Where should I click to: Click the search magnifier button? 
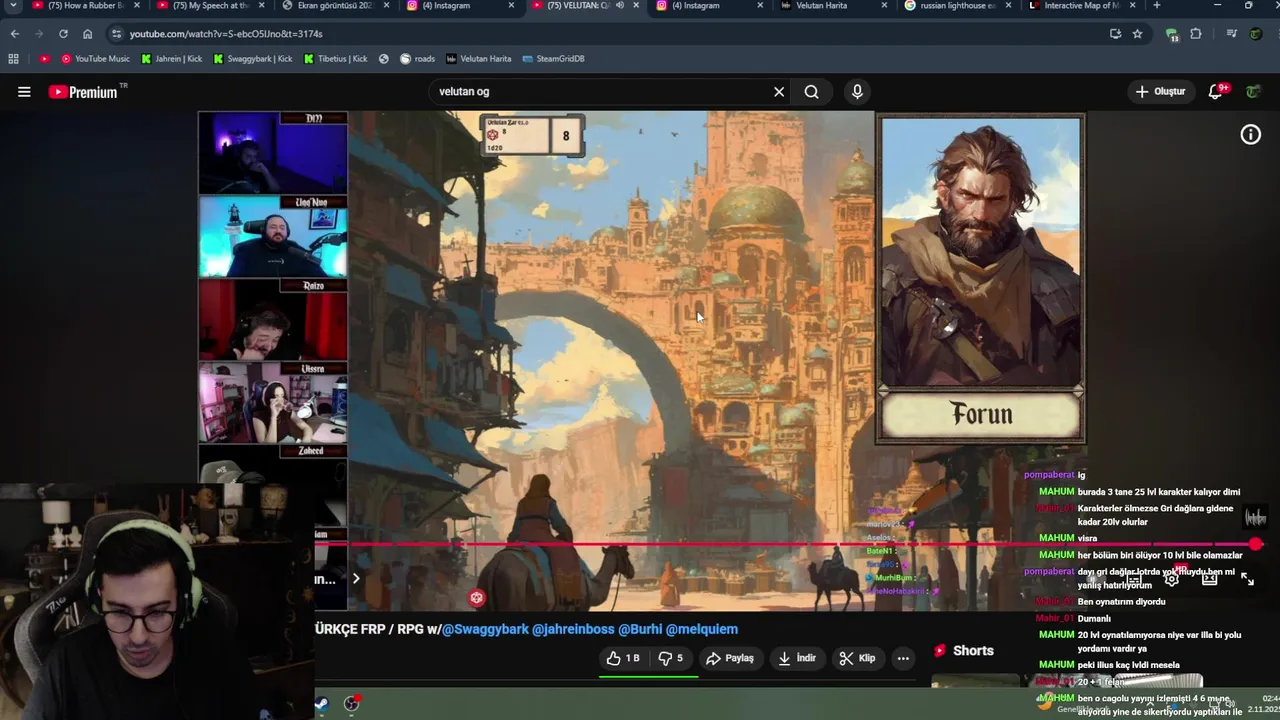[811, 92]
